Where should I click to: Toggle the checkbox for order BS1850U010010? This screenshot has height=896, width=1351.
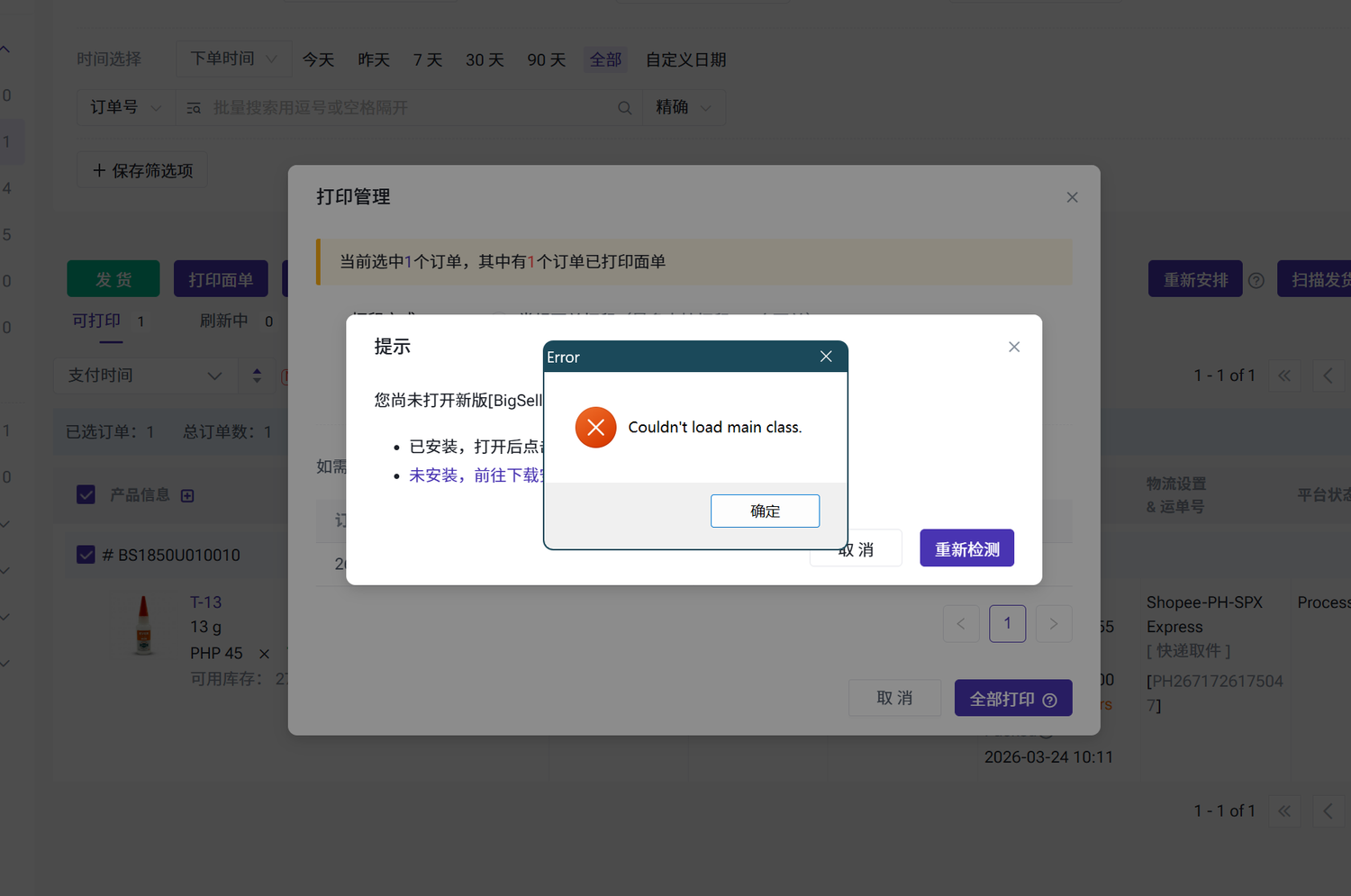click(86, 554)
